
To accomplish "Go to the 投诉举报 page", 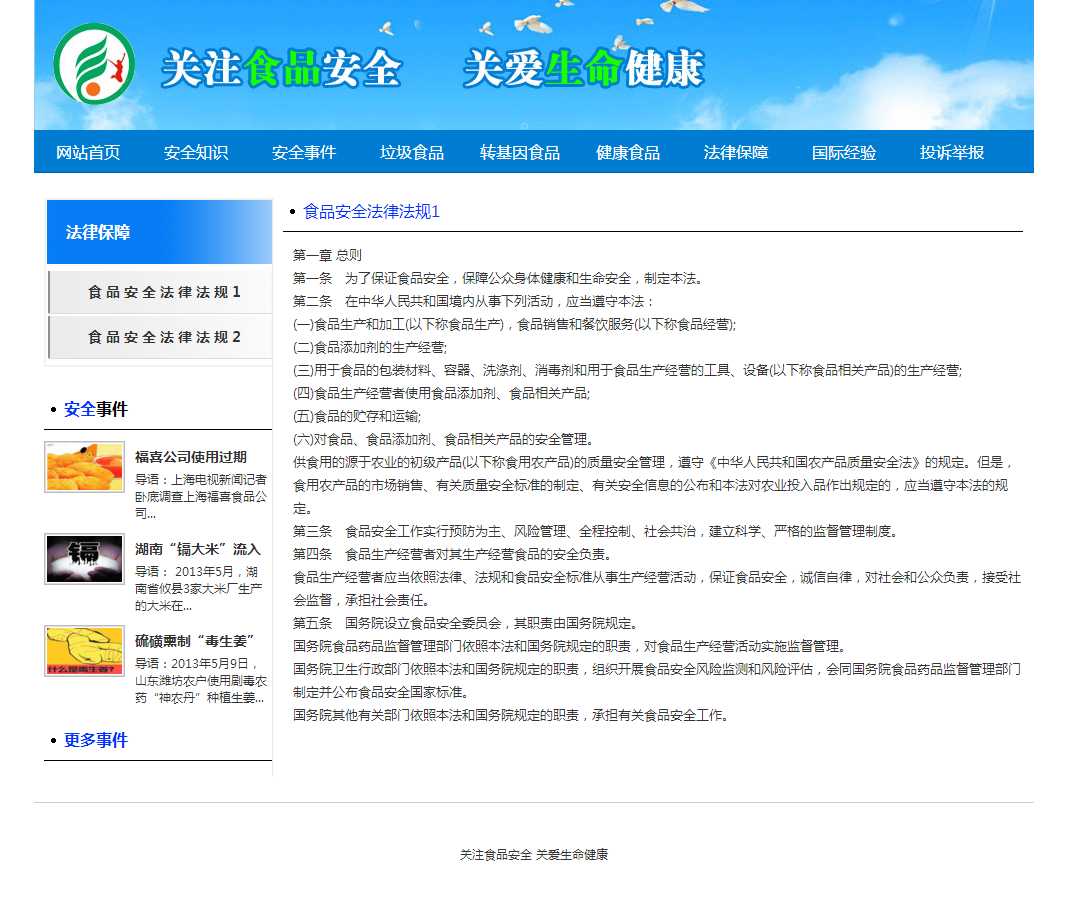I will pos(952,152).
